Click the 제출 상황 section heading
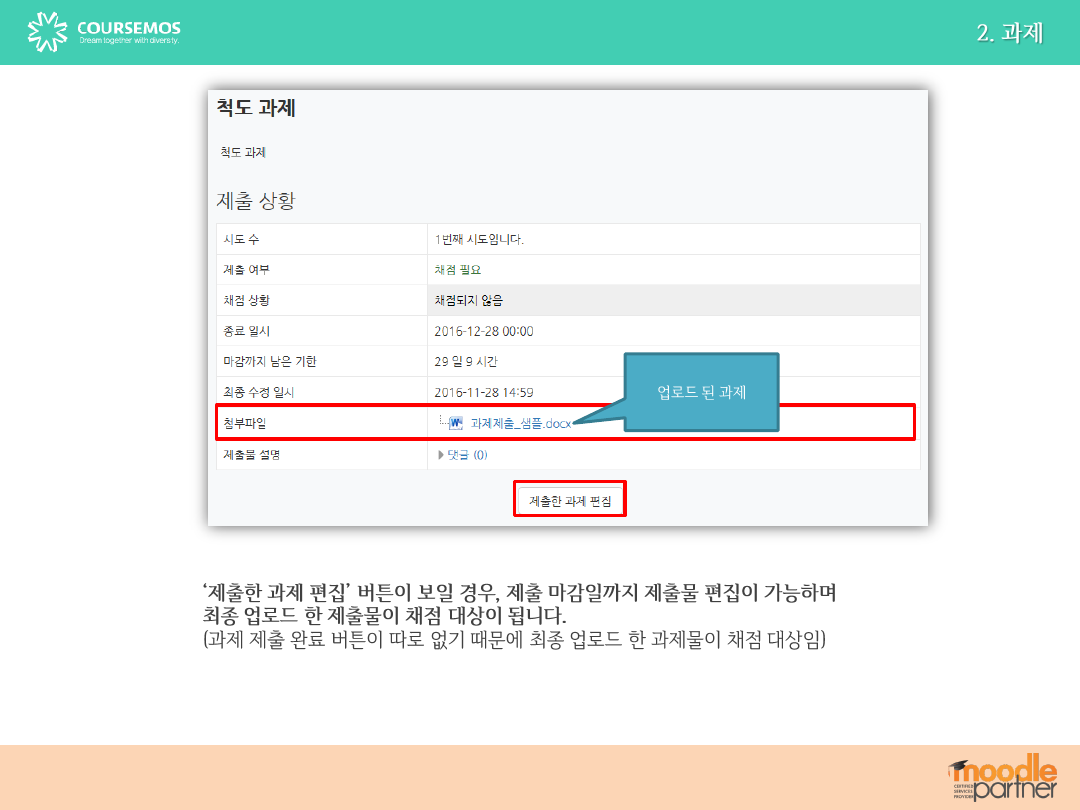The width and height of the screenshot is (1080, 810). pos(256,200)
